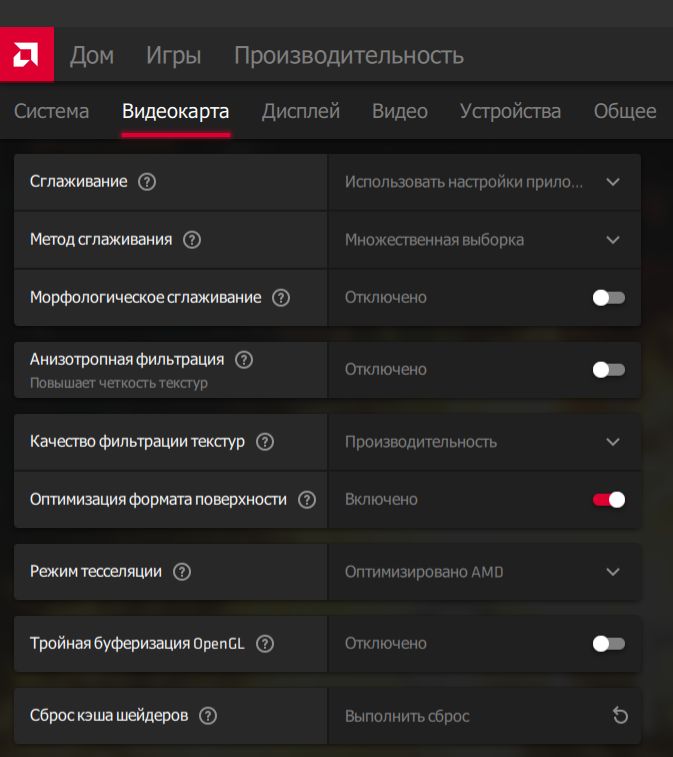Go to Производительность section
Viewport: 673px width, 757px height.
[x=348, y=55]
